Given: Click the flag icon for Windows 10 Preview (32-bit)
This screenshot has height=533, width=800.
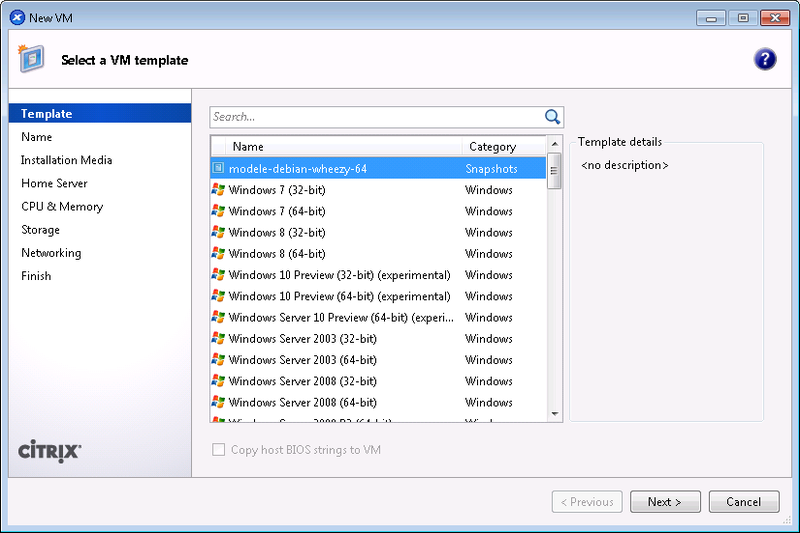Looking at the screenshot, I should (x=218, y=274).
